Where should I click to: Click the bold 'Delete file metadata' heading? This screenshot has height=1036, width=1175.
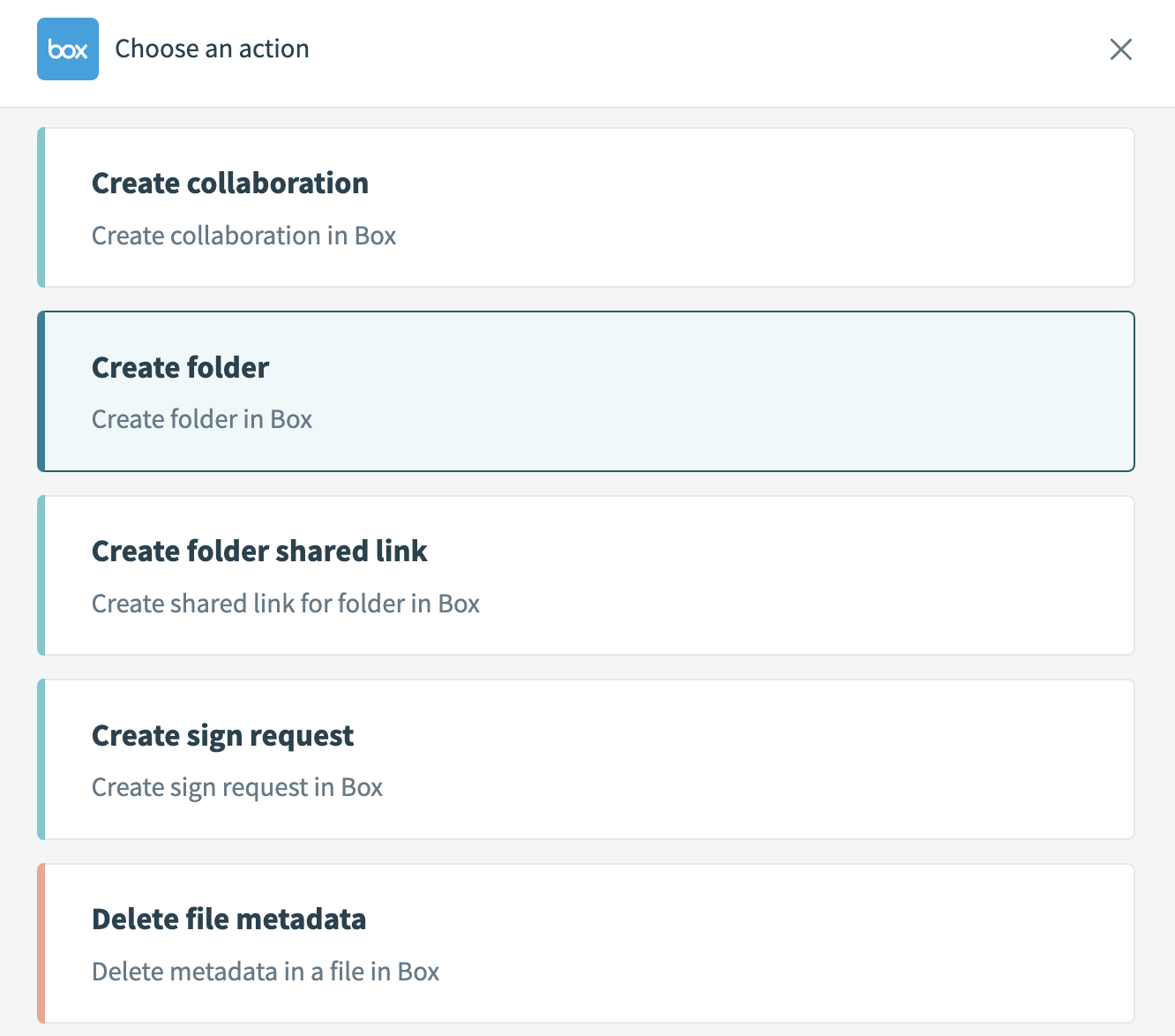(228, 919)
